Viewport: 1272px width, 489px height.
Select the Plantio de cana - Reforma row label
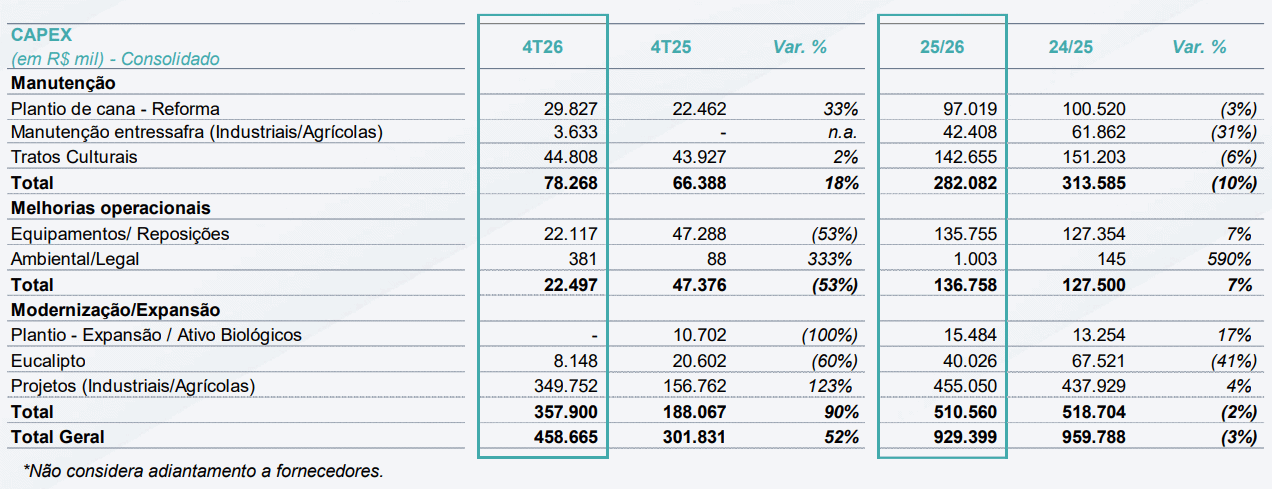click(x=115, y=108)
